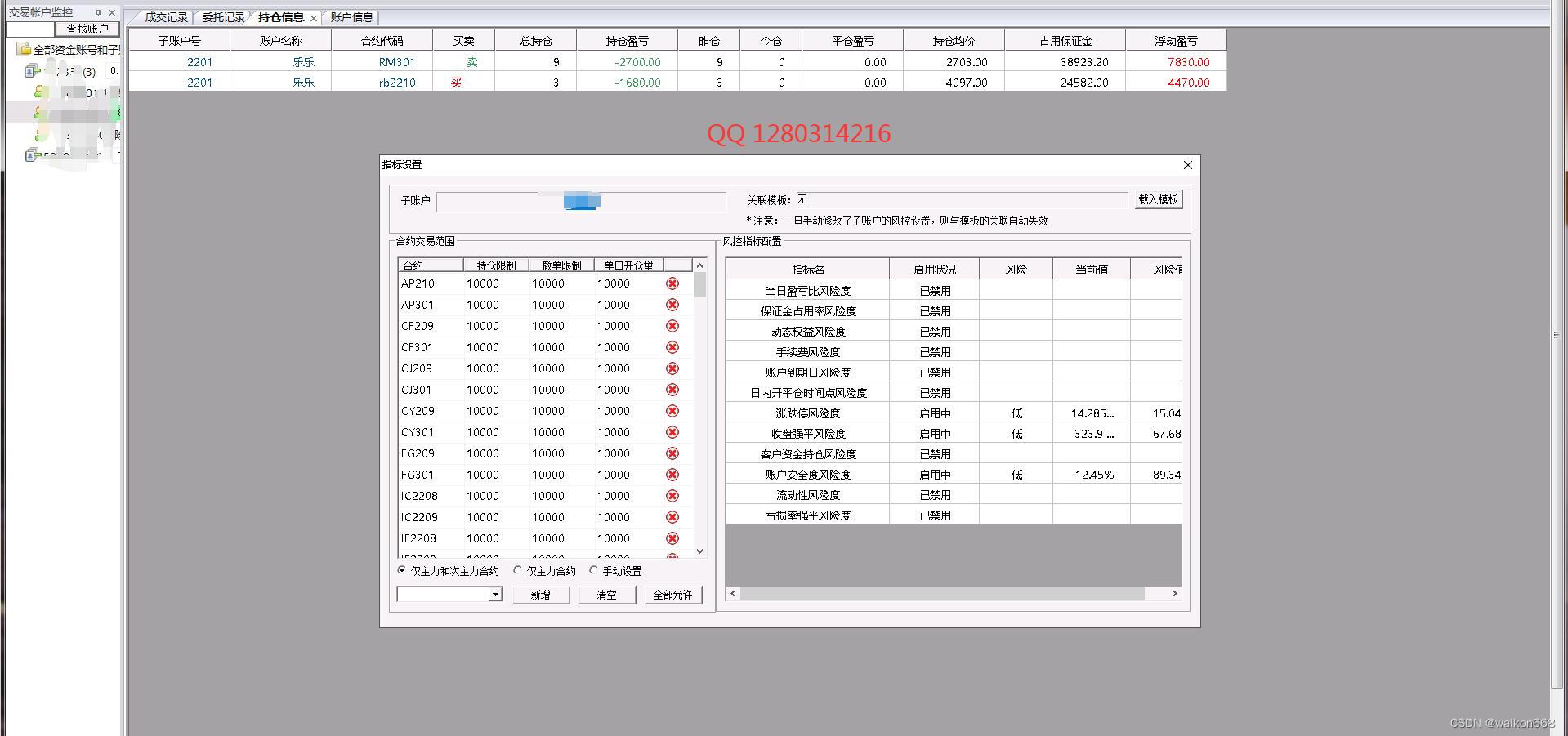The height and width of the screenshot is (736, 1568).
Task: Delete the CY301 contract entry
Action: (672, 432)
